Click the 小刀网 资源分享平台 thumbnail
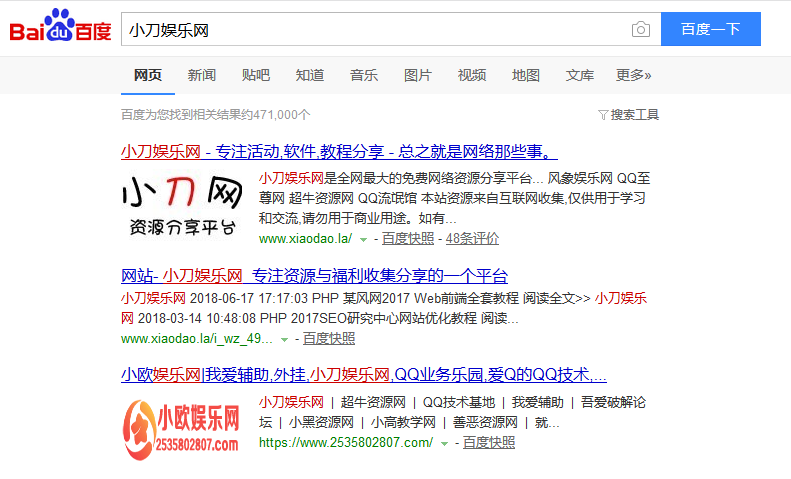Screen dimensions: 791x479 (x=182, y=206)
